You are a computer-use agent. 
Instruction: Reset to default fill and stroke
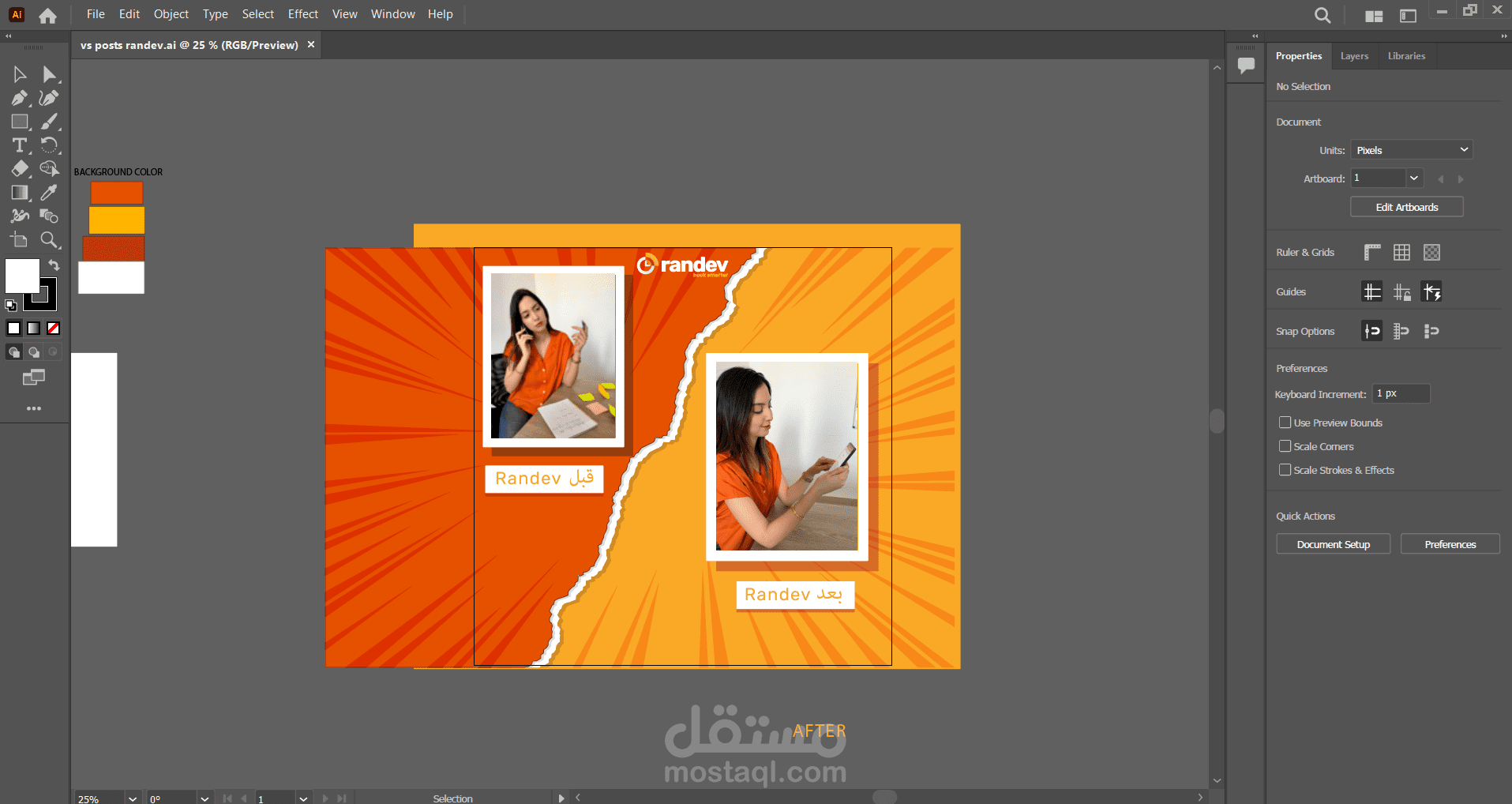coord(11,306)
